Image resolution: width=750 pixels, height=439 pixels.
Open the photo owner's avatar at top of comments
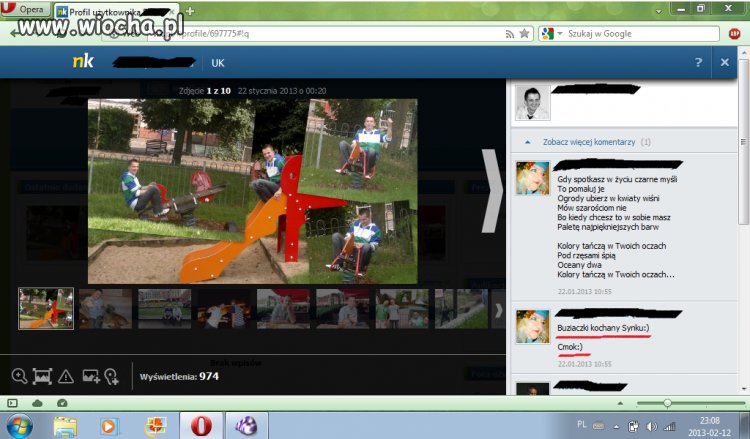532,102
